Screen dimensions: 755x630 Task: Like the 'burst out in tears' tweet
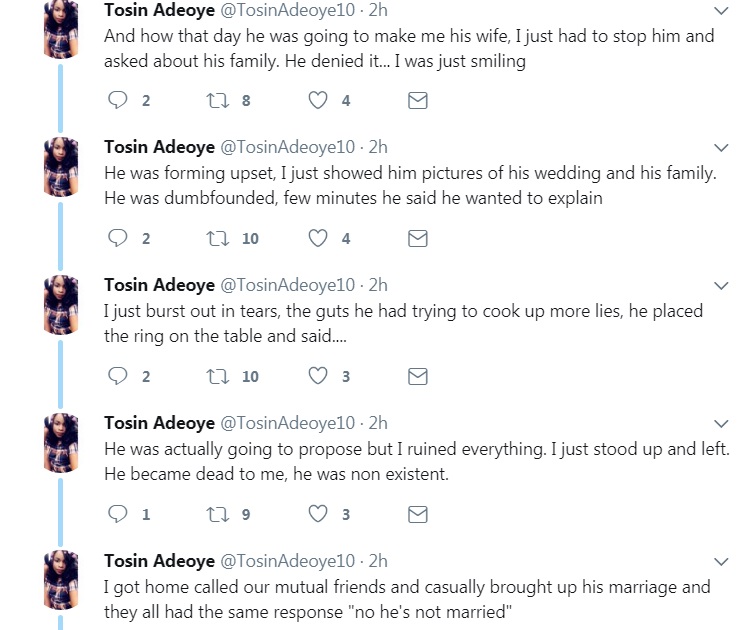318,376
